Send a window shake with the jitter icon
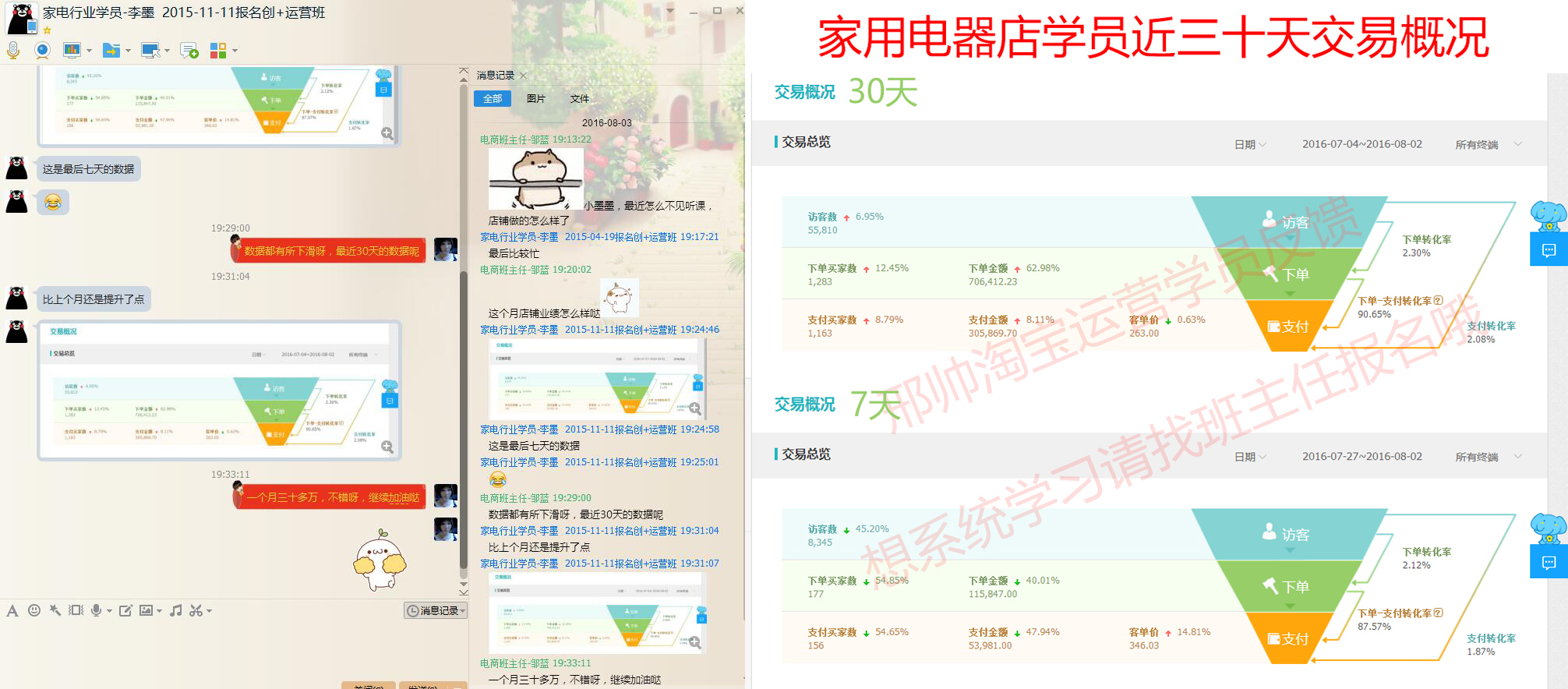Viewport: 1568px width, 689px height. pyautogui.click(x=76, y=610)
